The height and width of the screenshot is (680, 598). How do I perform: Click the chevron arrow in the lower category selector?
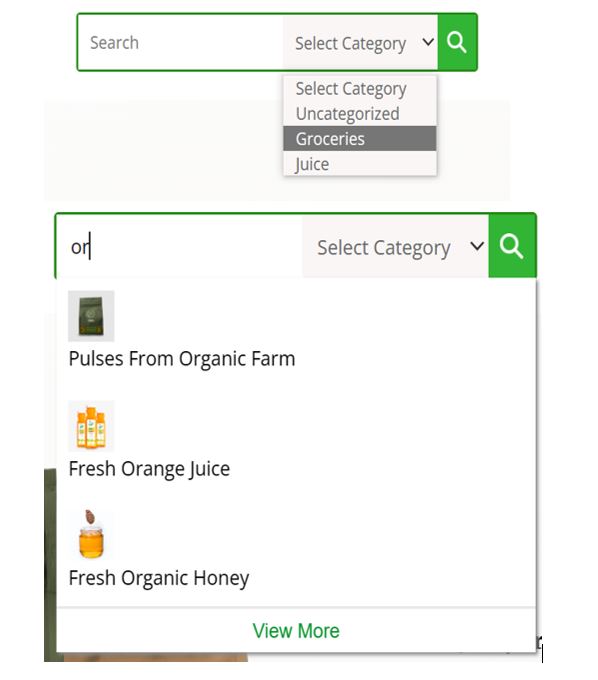pos(477,246)
